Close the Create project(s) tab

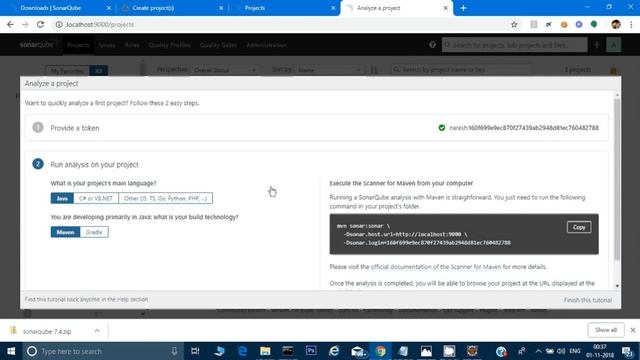(x=221, y=8)
